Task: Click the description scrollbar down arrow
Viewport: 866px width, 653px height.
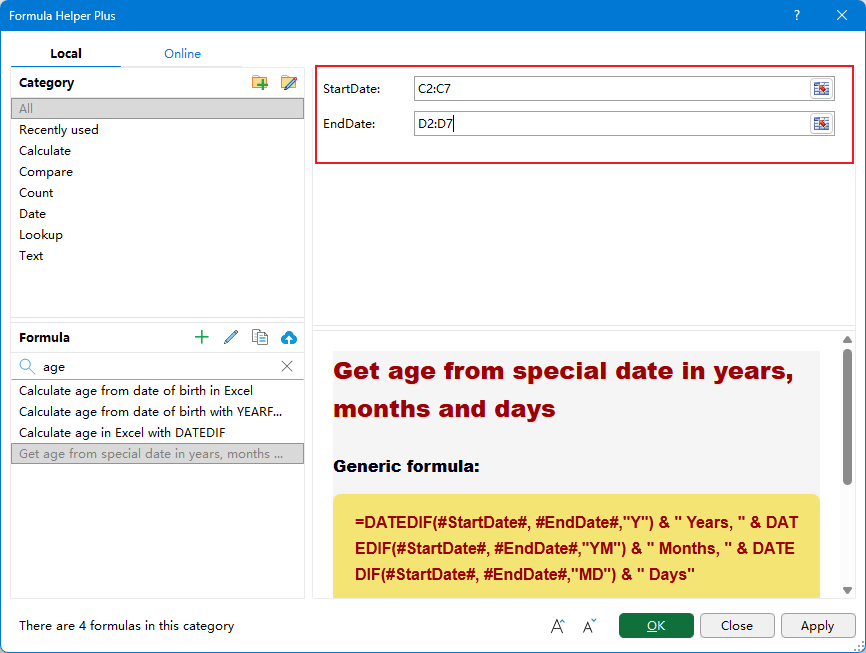Action: [x=847, y=591]
